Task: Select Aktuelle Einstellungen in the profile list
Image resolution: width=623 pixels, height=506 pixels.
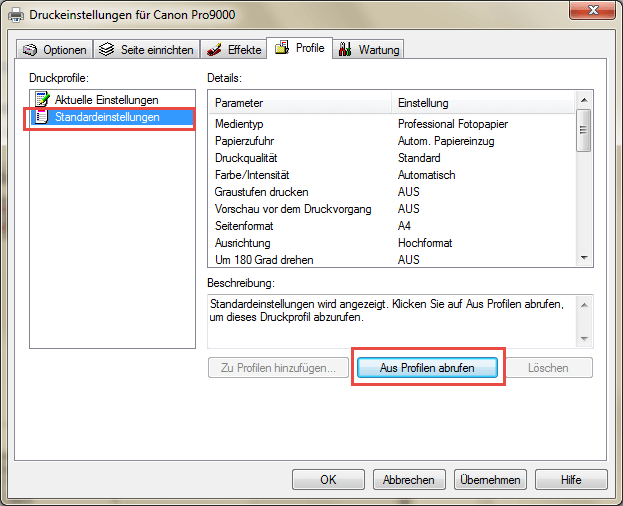Action: pos(106,100)
